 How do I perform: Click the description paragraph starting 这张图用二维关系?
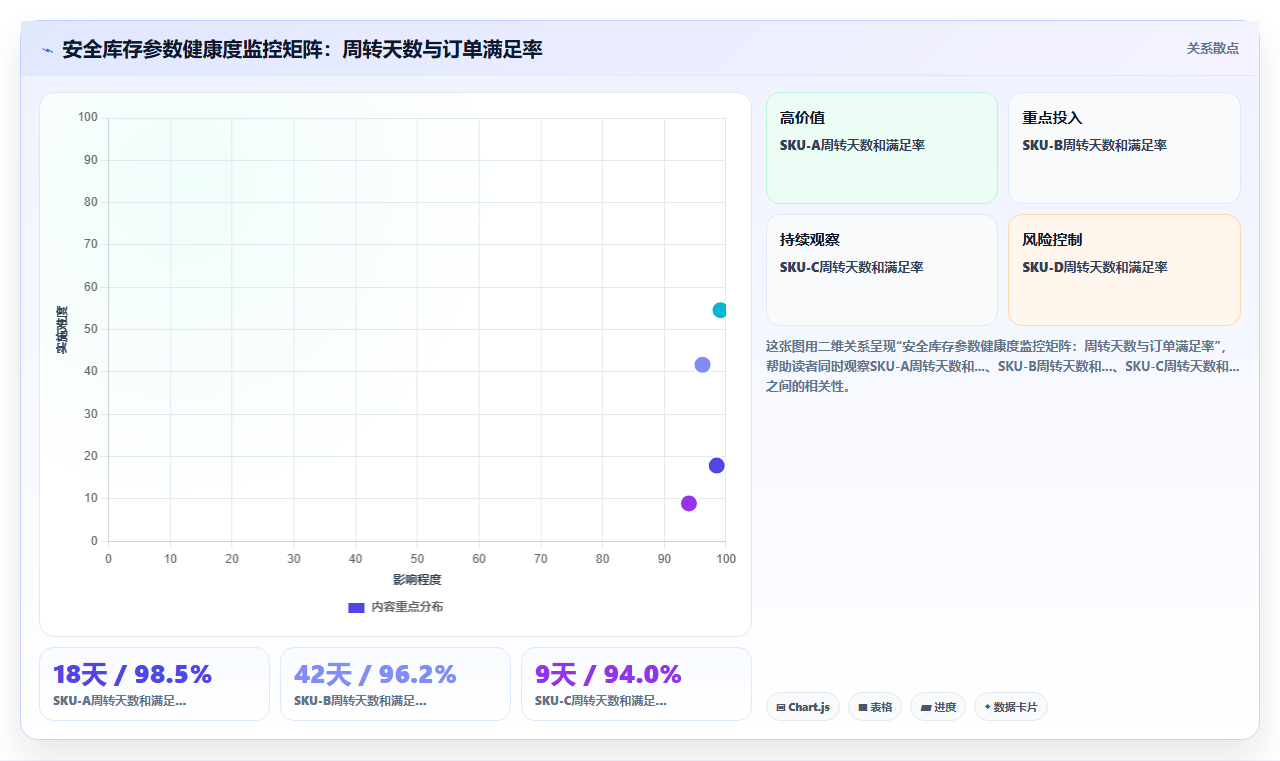pos(1003,366)
